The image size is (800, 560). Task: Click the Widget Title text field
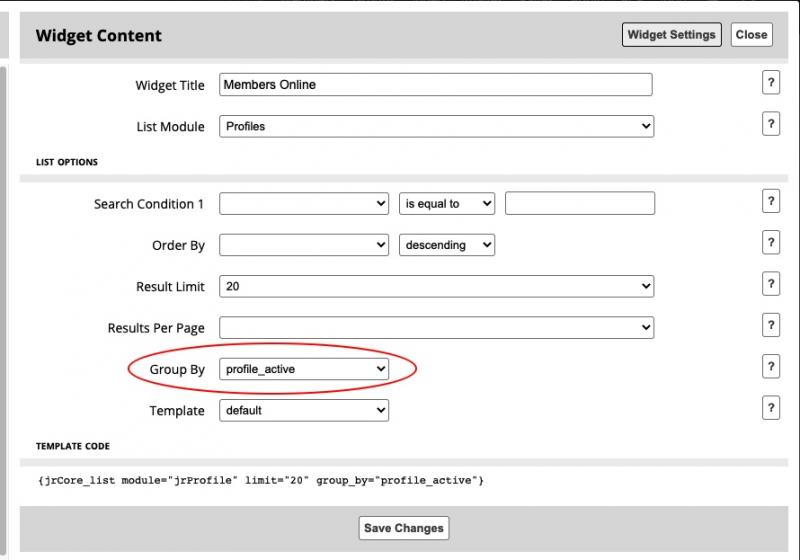[436, 85]
